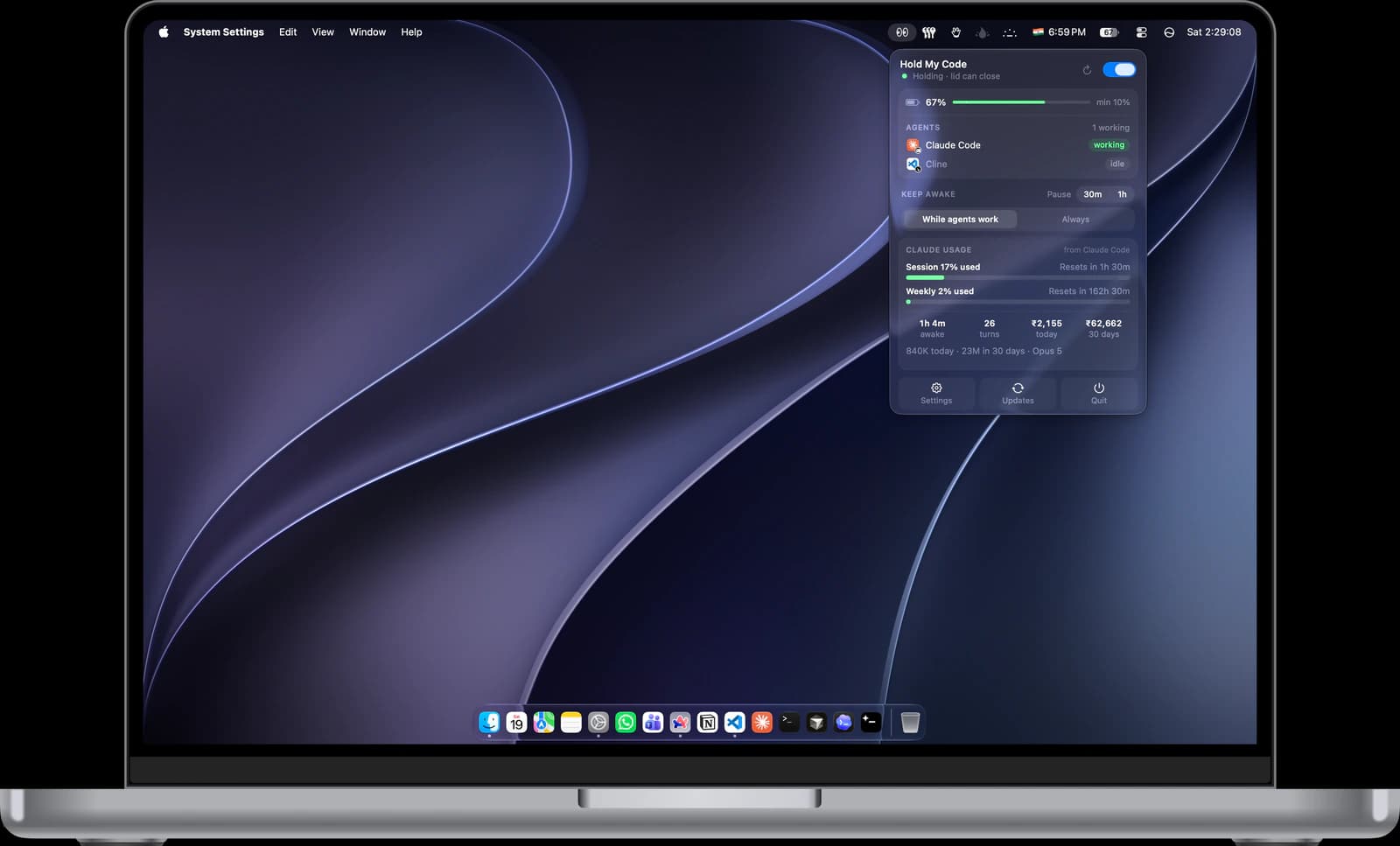
Task: Click the 1h 4m awake stat
Action: point(932,328)
